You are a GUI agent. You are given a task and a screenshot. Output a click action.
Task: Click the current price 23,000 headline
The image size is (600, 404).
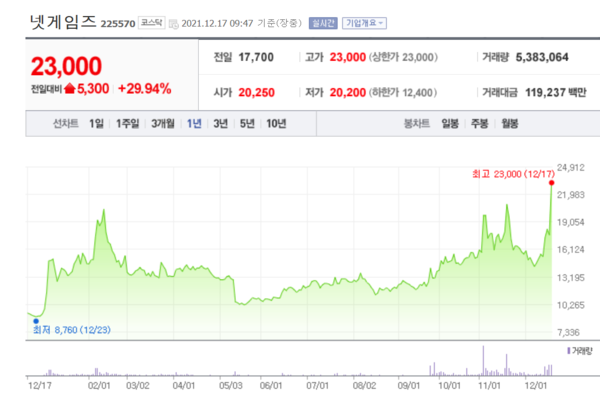coord(66,66)
